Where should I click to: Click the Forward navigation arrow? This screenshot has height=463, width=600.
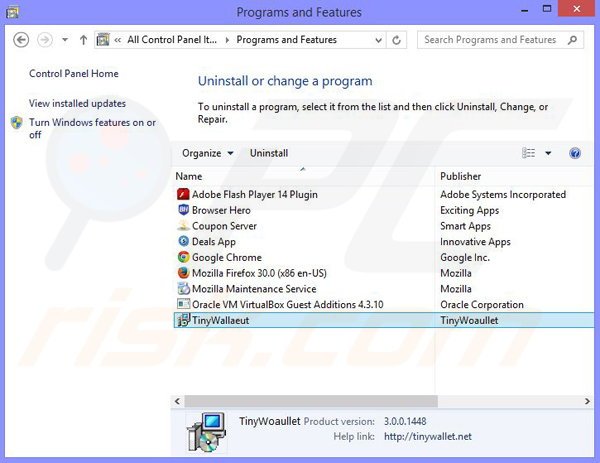pos(45,40)
